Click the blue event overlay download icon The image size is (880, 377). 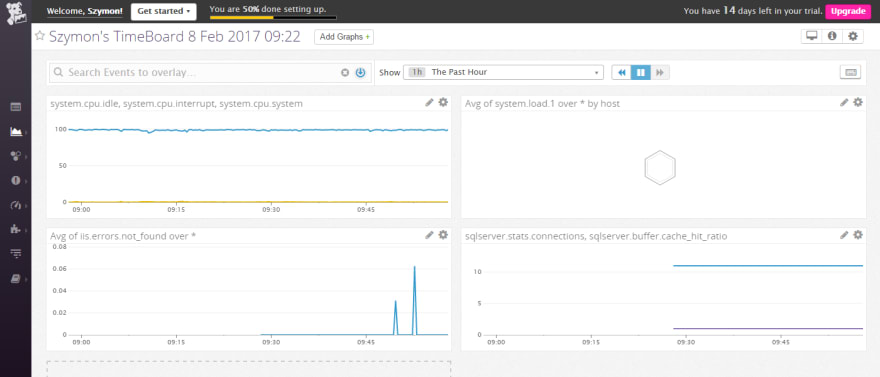(360, 73)
